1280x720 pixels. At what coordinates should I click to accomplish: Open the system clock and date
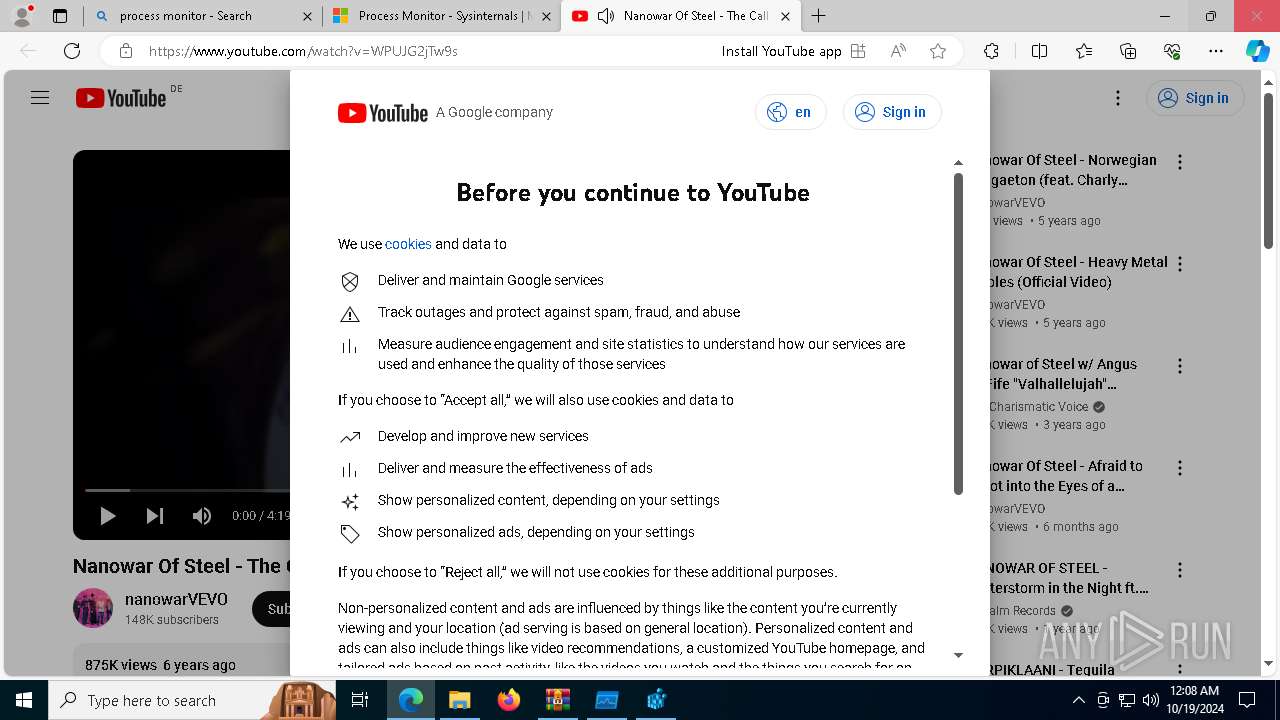pyautogui.click(x=1194, y=700)
